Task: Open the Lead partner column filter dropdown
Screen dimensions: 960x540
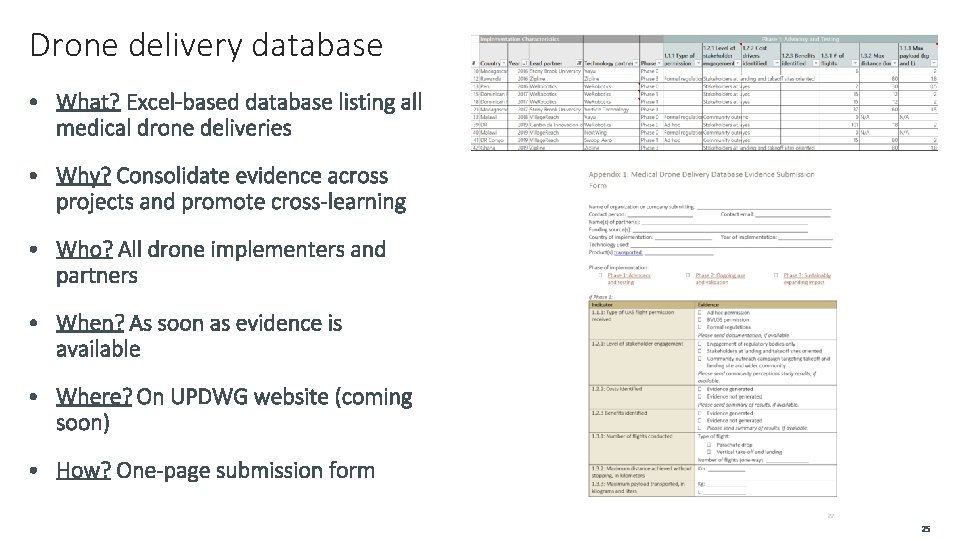Action: coord(579,63)
